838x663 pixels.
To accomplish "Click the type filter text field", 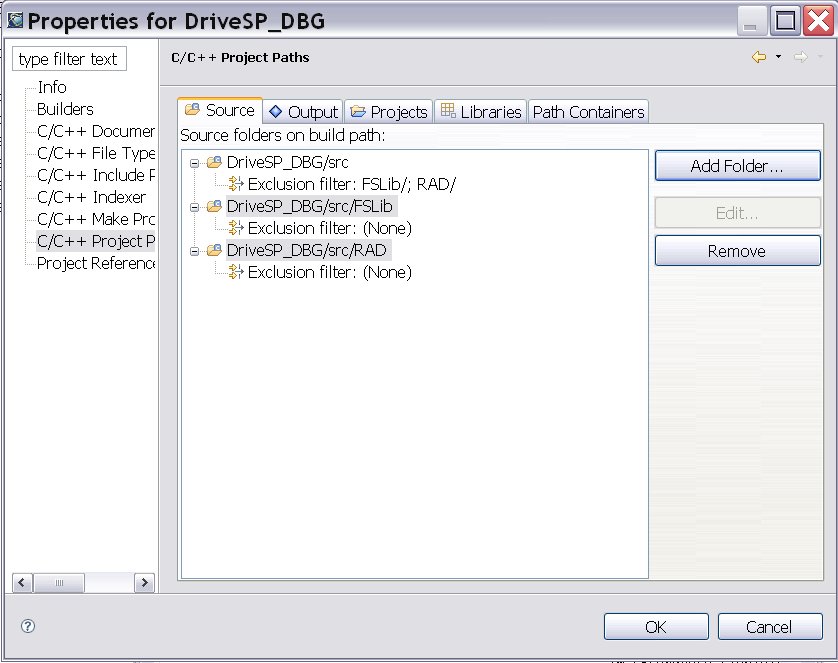I will [x=69, y=59].
